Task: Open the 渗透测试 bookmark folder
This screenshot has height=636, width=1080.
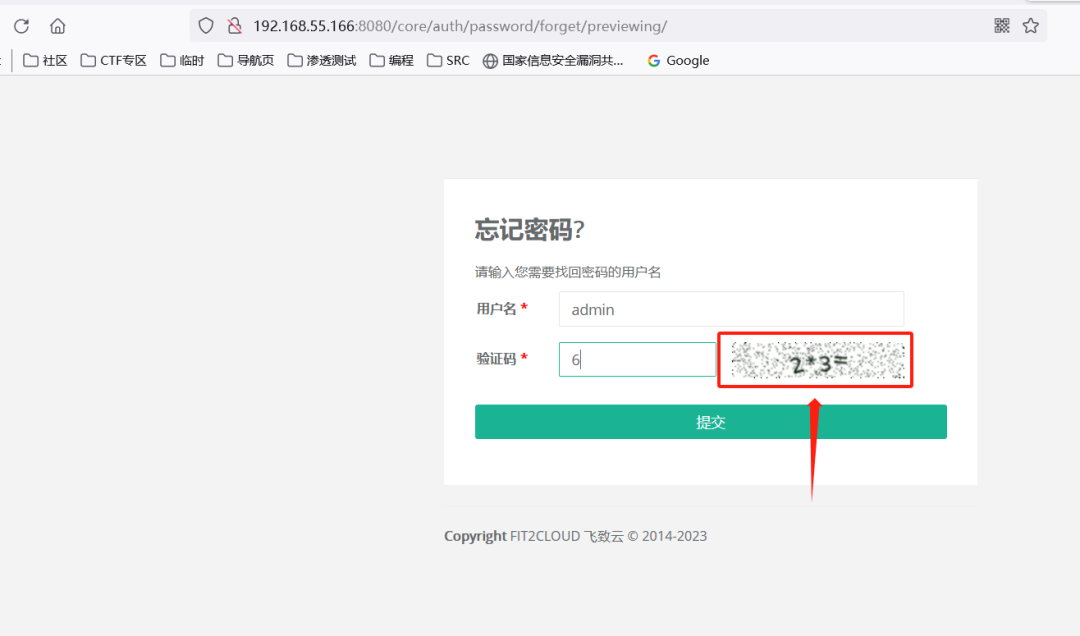Action: pos(321,60)
